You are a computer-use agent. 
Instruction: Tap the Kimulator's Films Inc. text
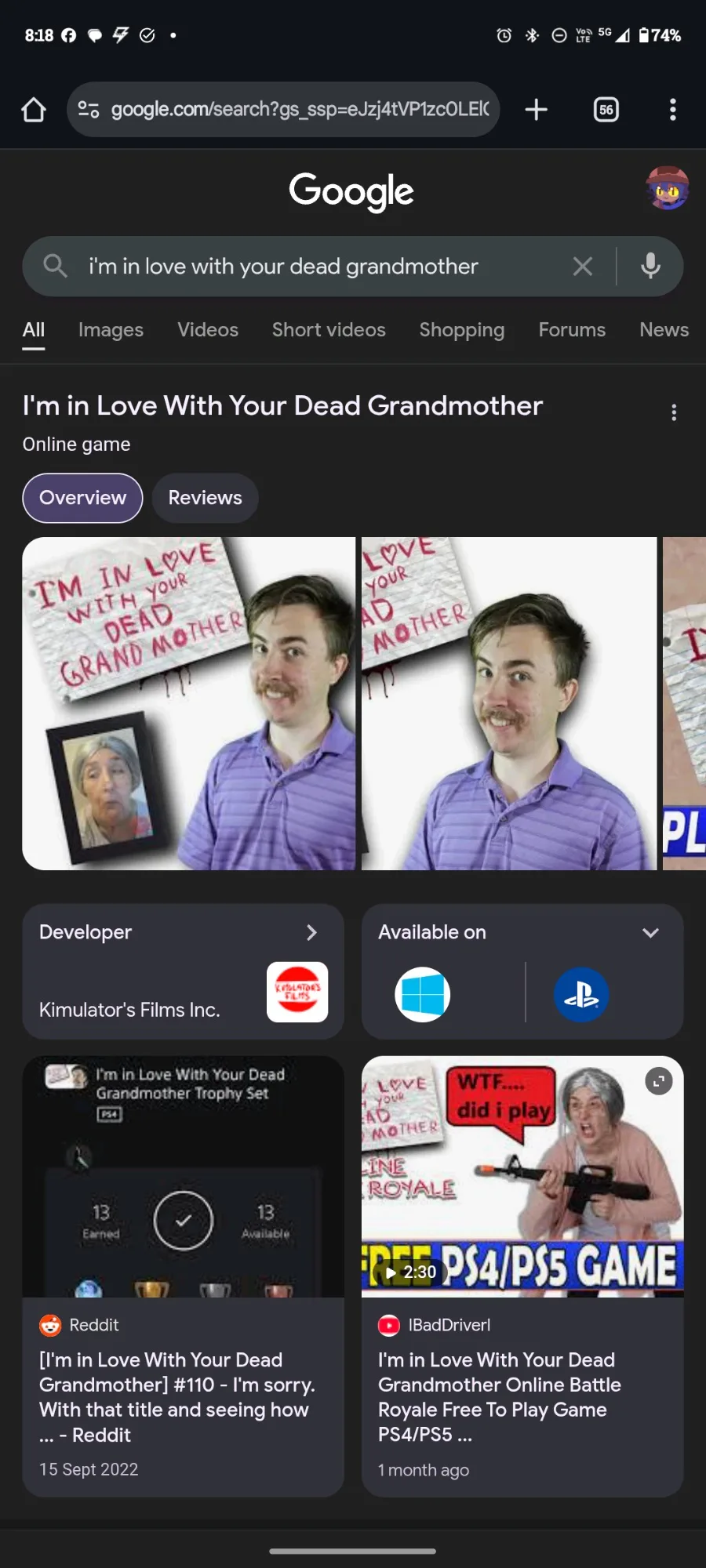(x=129, y=1010)
